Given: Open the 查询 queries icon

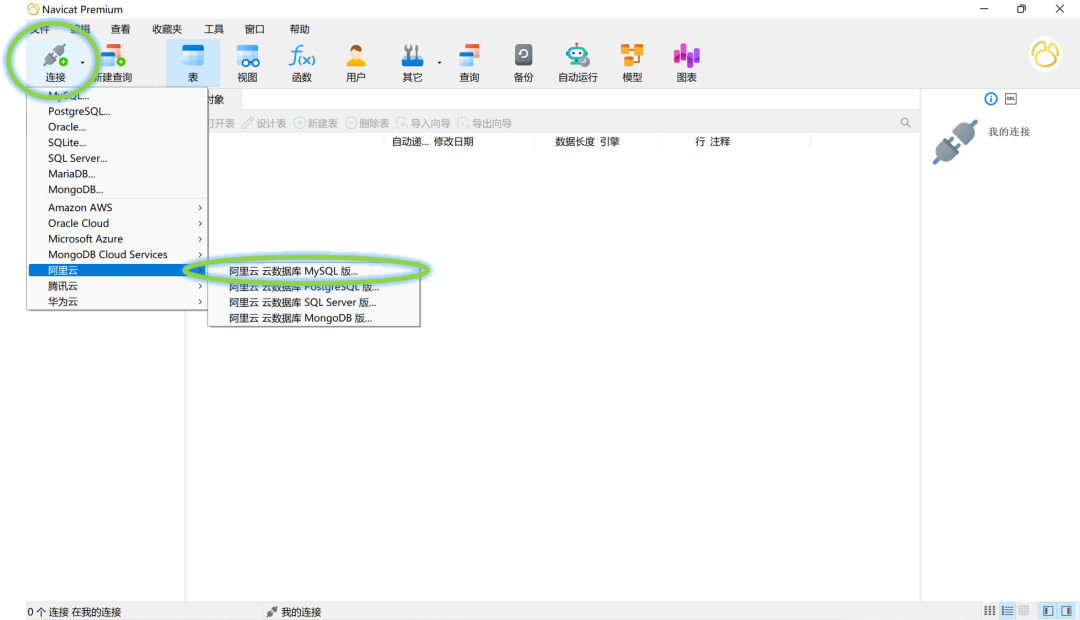Looking at the screenshot, I should tap(469, 56).
